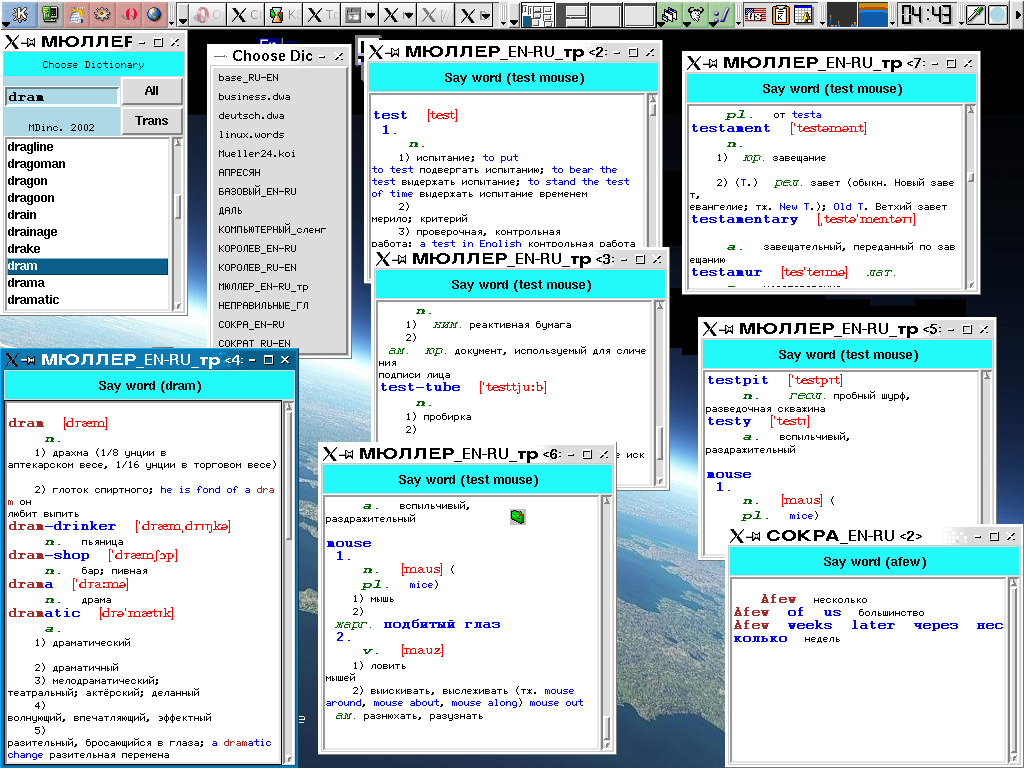1024x768 pixels.
Task: Open the calendar organizer tray icon
Action: click(803, 14)
